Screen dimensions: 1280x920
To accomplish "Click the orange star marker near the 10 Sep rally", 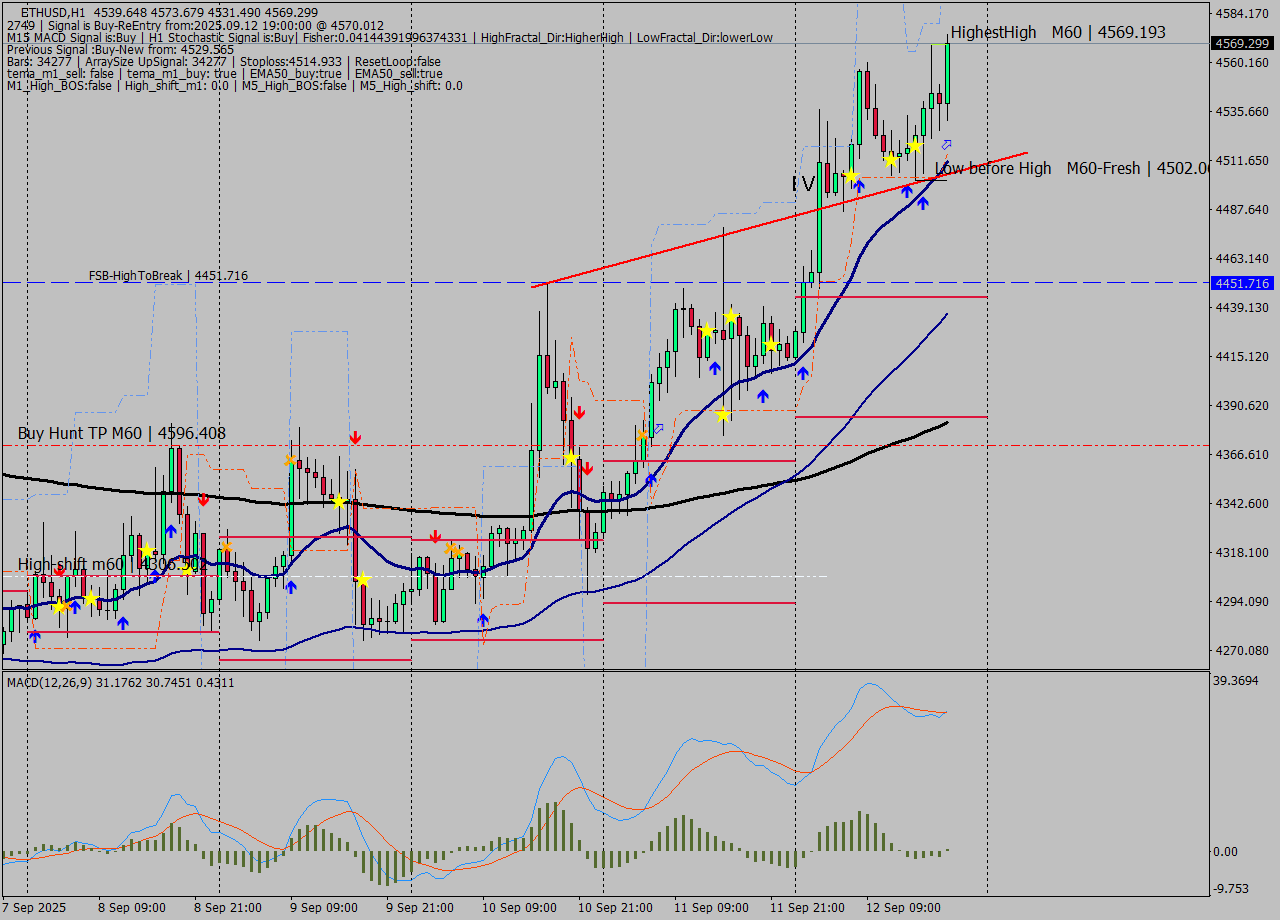I will click(x=642, y=435).
